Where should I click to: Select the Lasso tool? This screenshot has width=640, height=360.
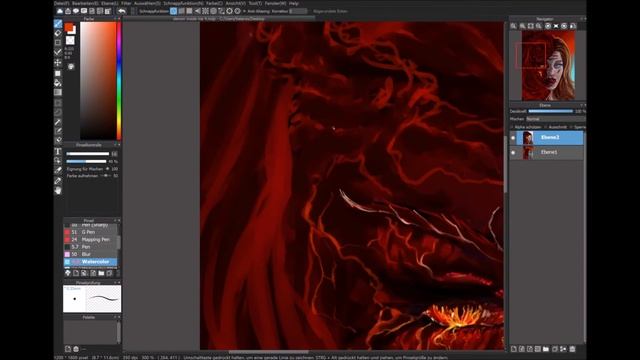click(58, 112)
